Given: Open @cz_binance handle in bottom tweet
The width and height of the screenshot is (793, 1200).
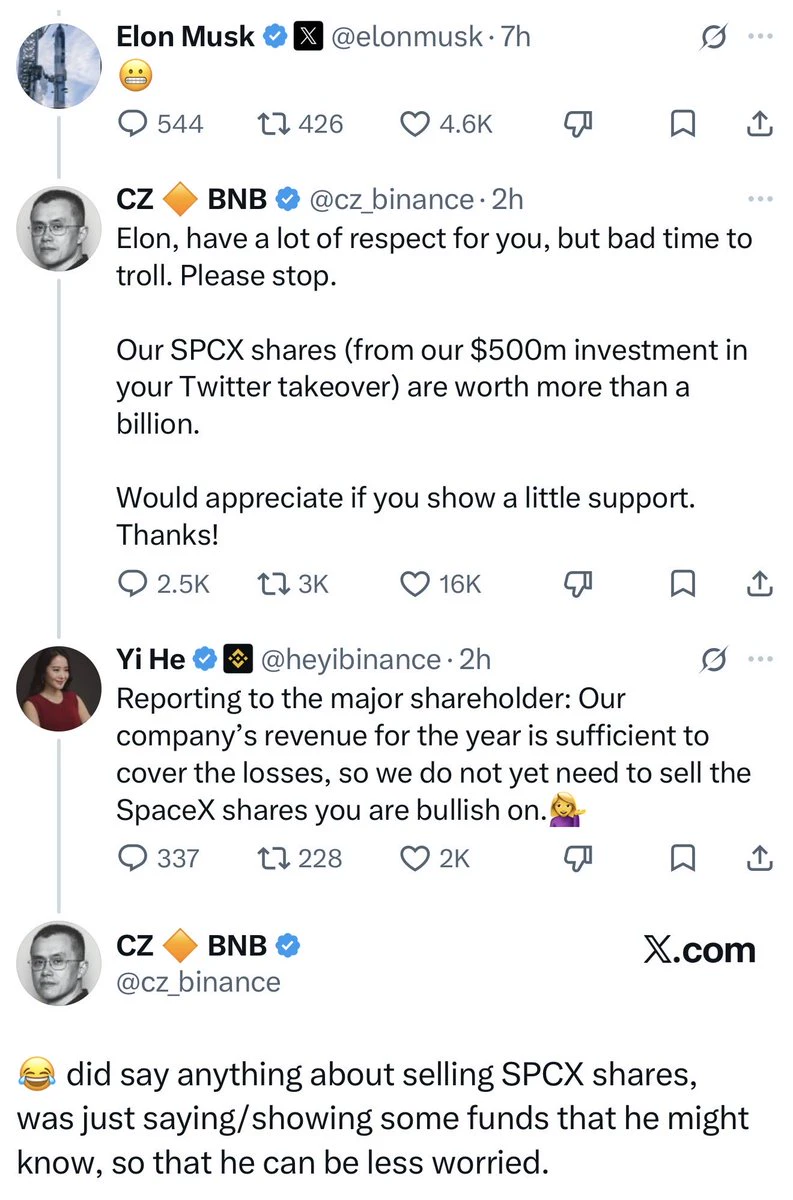Looking at the screenshot, I should point(199,982).
